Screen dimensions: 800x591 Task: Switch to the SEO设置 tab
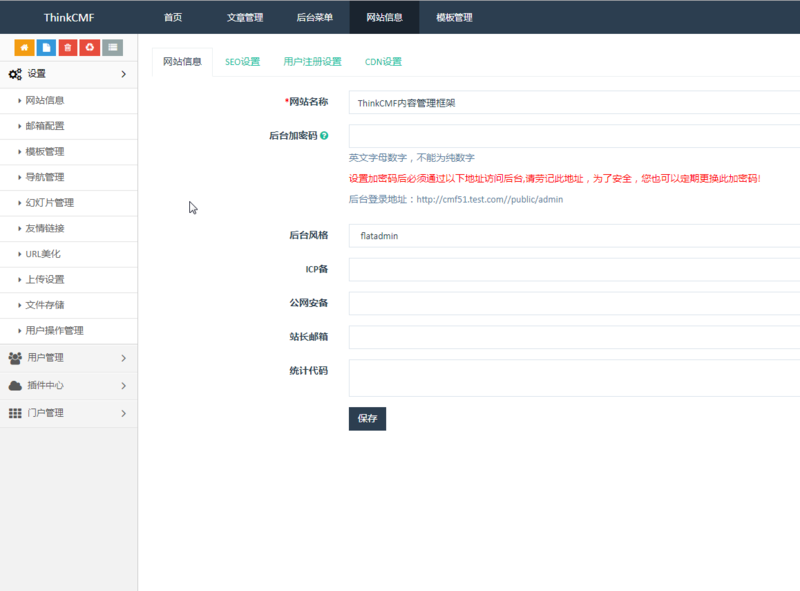[242, 62]
